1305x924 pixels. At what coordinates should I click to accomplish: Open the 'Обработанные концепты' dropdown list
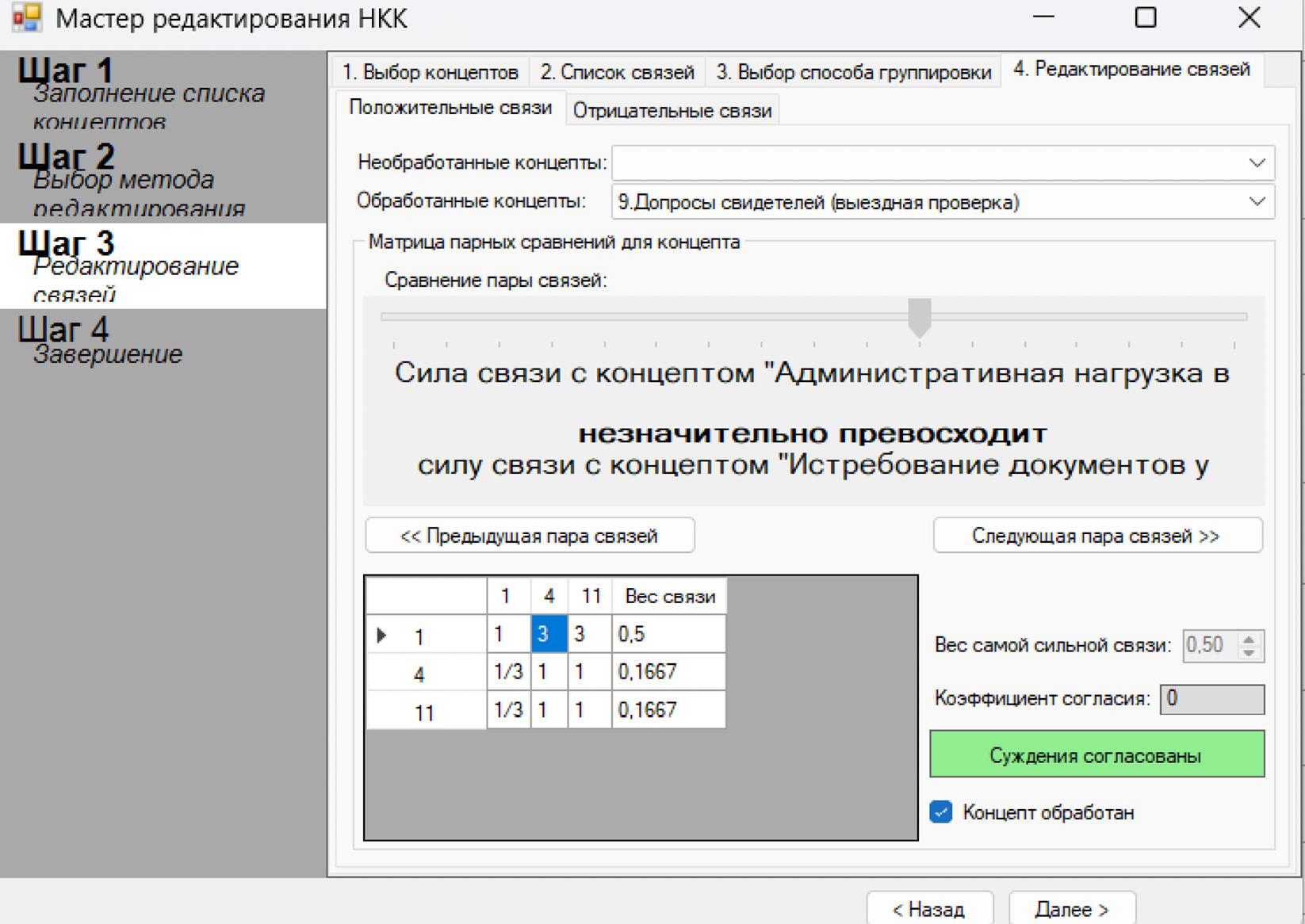point(1257,202)
